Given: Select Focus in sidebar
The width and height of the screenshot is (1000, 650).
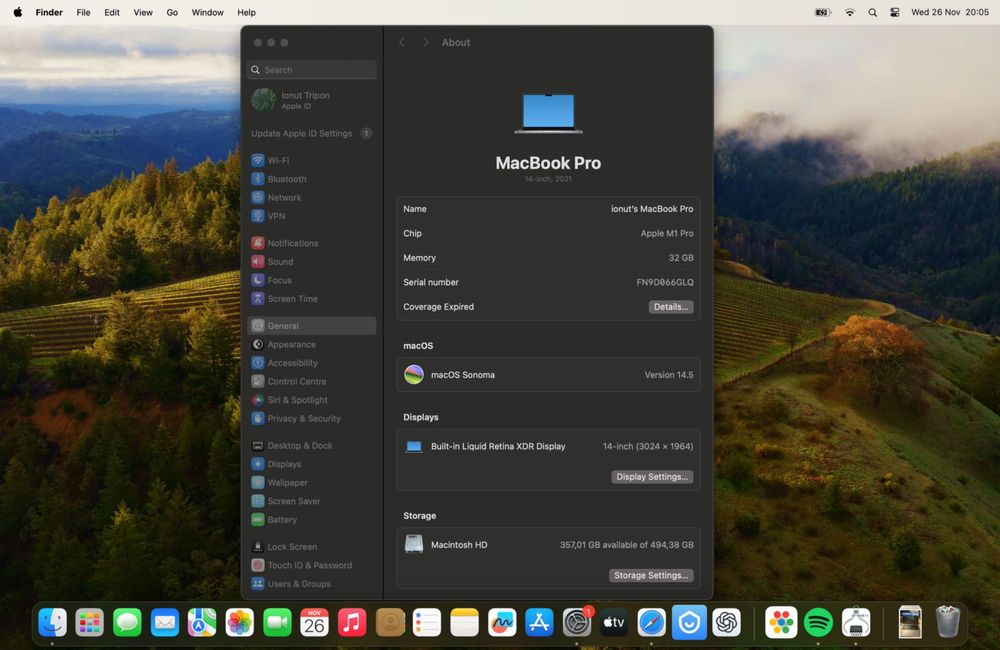Looking at the screenshot, I should tap(311, 279).
